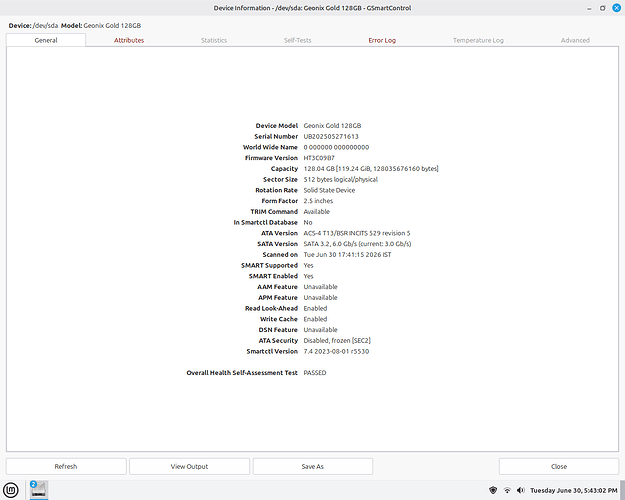The height and width of the screenshot is (500, 625).
Task: Close window with blue X button
Action: [x=616, y=8]
